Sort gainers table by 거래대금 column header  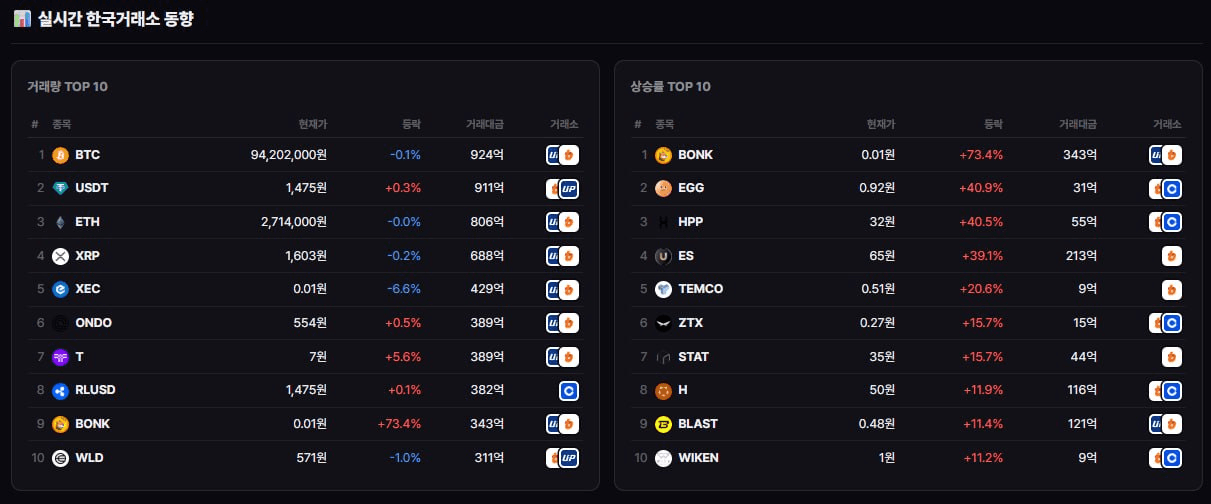[1078, 124]
